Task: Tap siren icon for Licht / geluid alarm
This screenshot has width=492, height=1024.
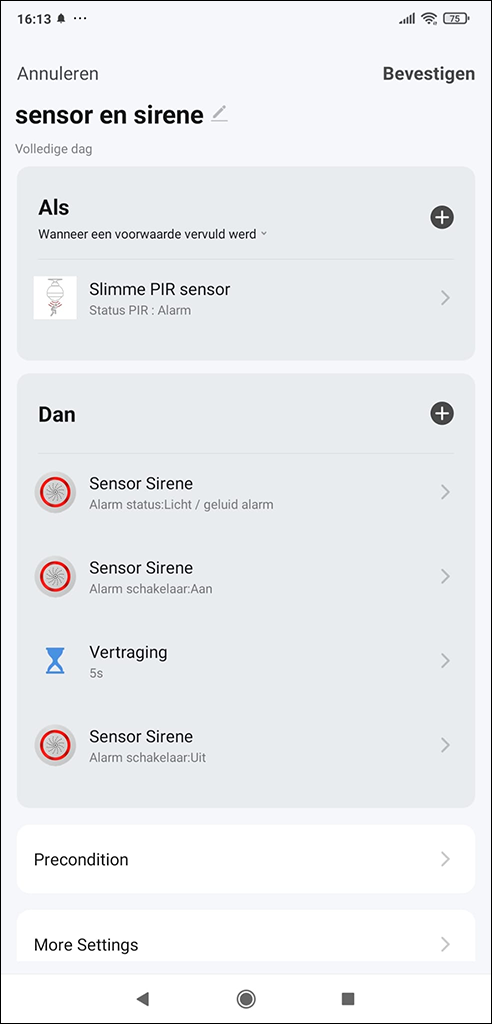Action: coord(55,492)
